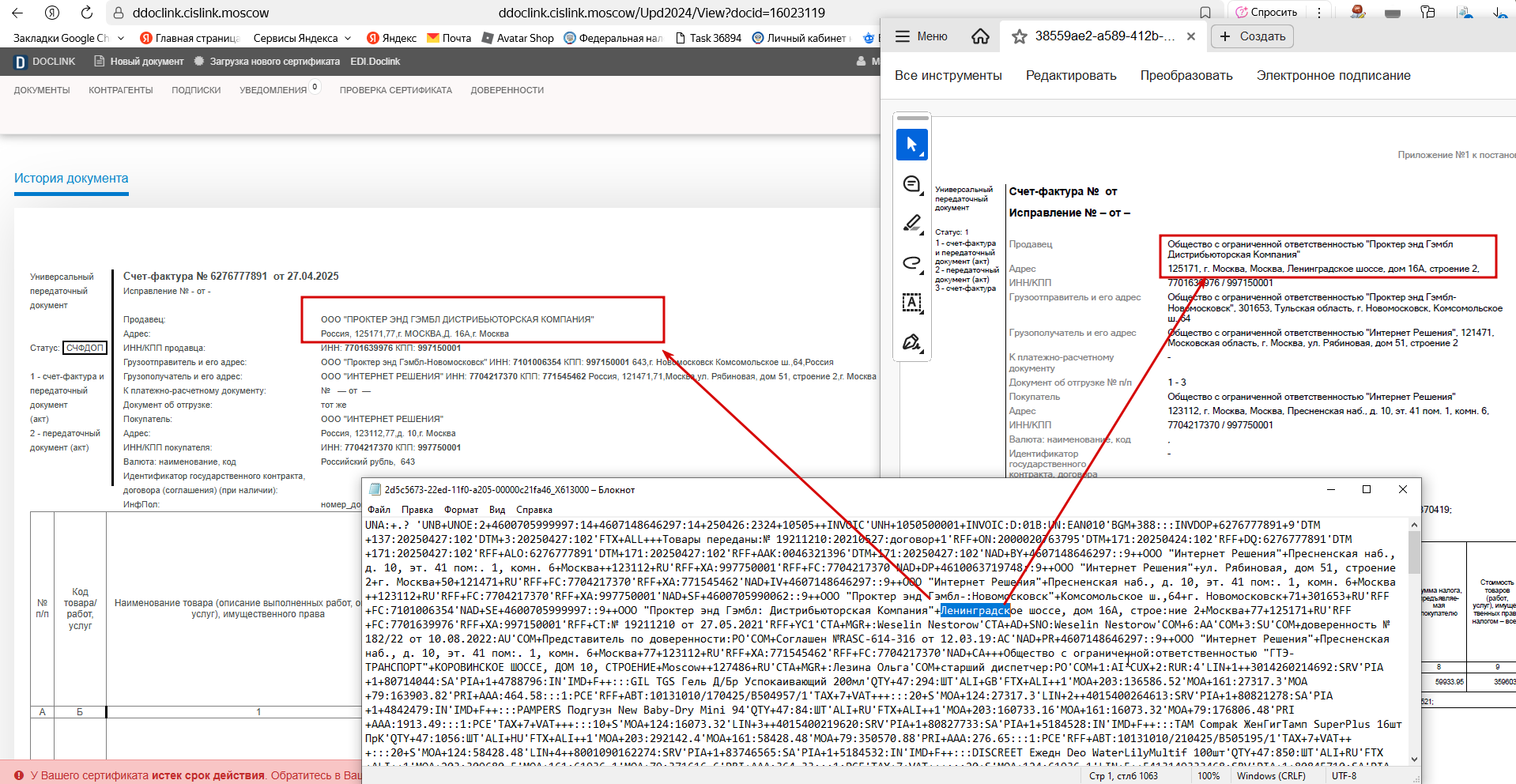Select the arrow selection tool in Acrobat
This screenshot has width=1516, height=784.
click(x=911, y=145)
